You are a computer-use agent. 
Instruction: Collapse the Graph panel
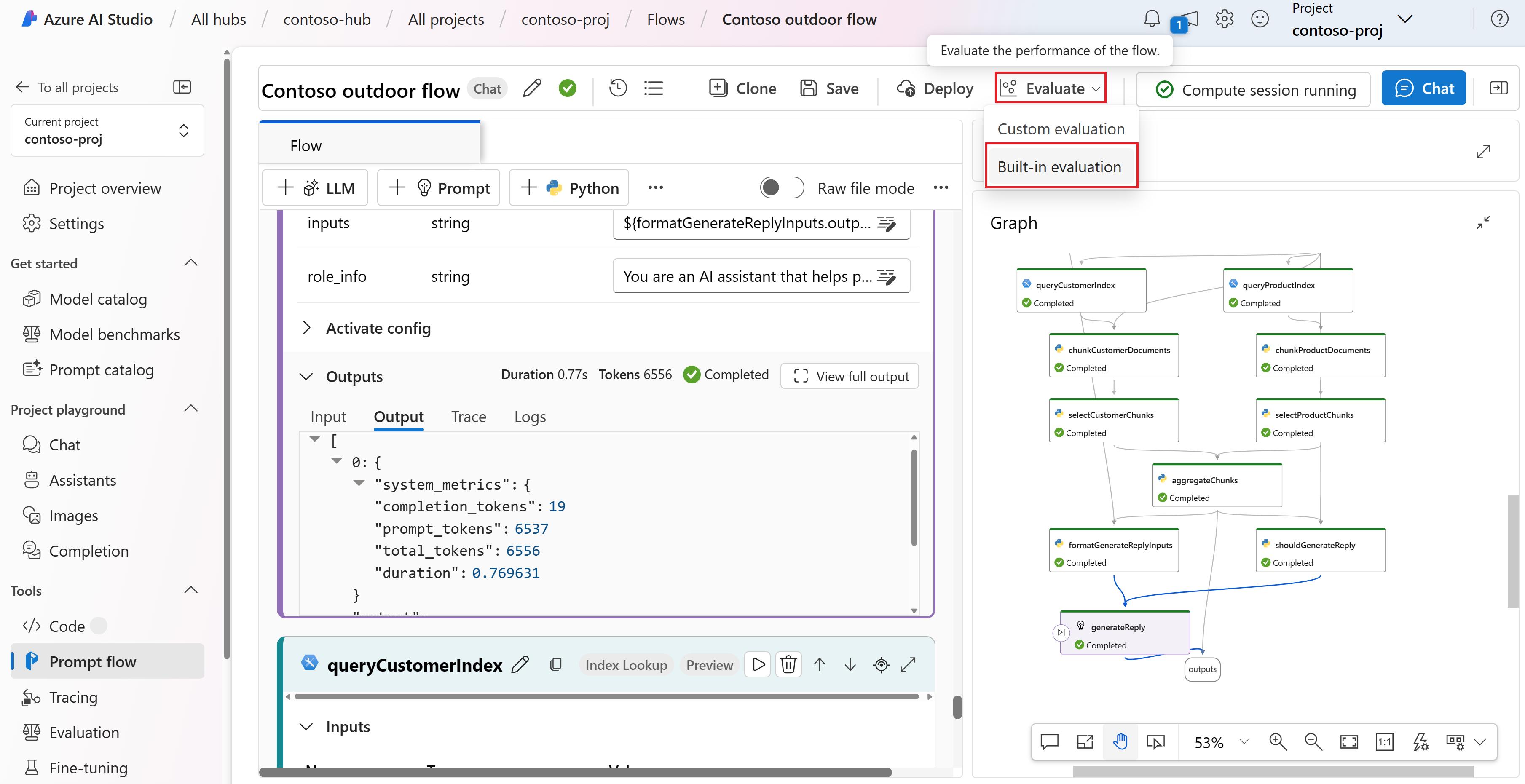(1483, 222)
